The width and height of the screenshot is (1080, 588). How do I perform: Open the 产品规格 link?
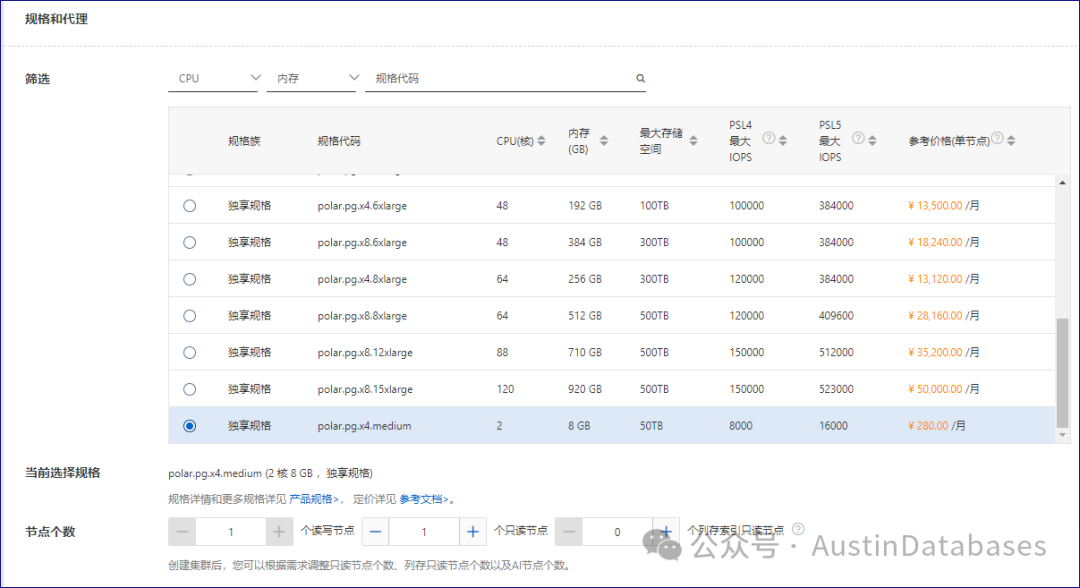(314, 499)
